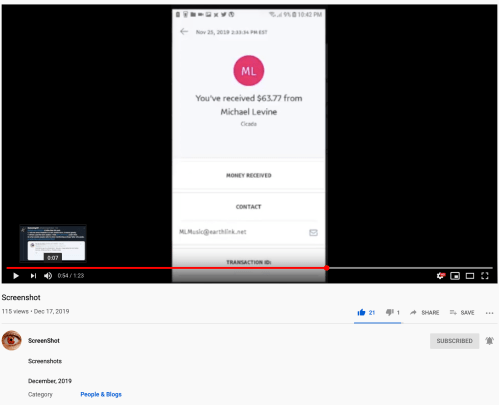Click the 0:07 preview thumbnail
The height and width of the screenshot is (405, 499).
[53, 243]
